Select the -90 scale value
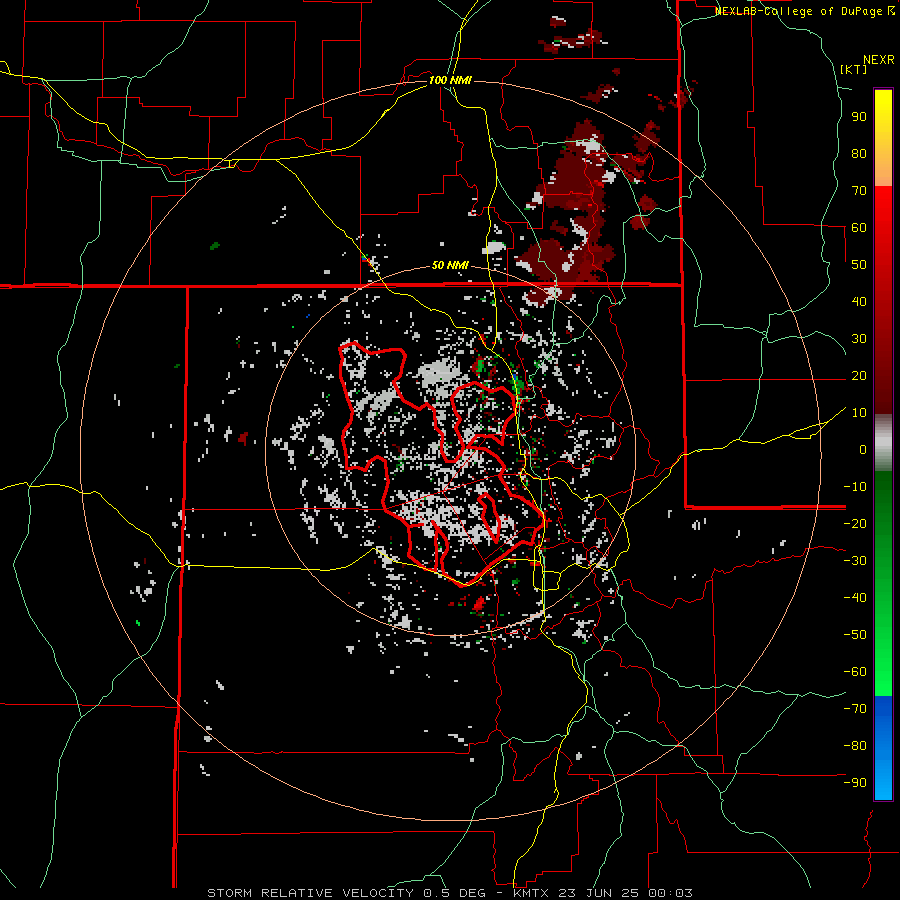Image resolution: width=900 pixels, height=900 pixels. (x=855, y=783)
